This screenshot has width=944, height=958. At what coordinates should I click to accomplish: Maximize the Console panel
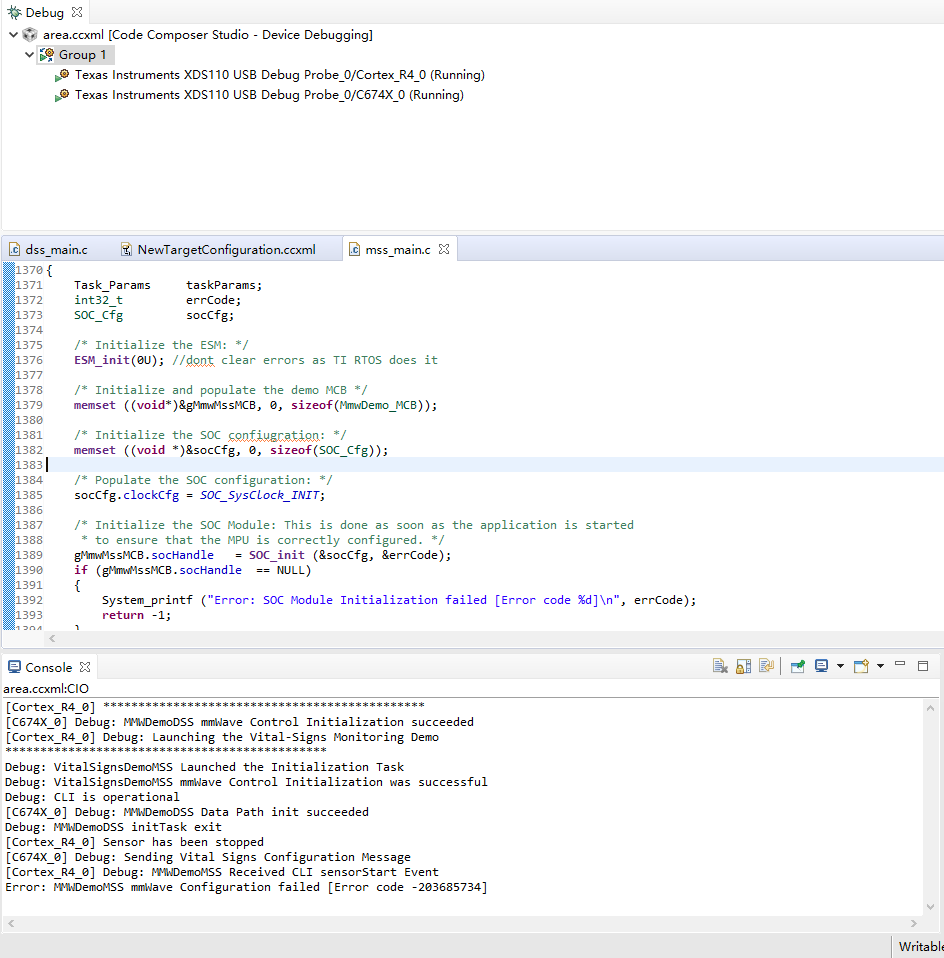click(923, 666)
